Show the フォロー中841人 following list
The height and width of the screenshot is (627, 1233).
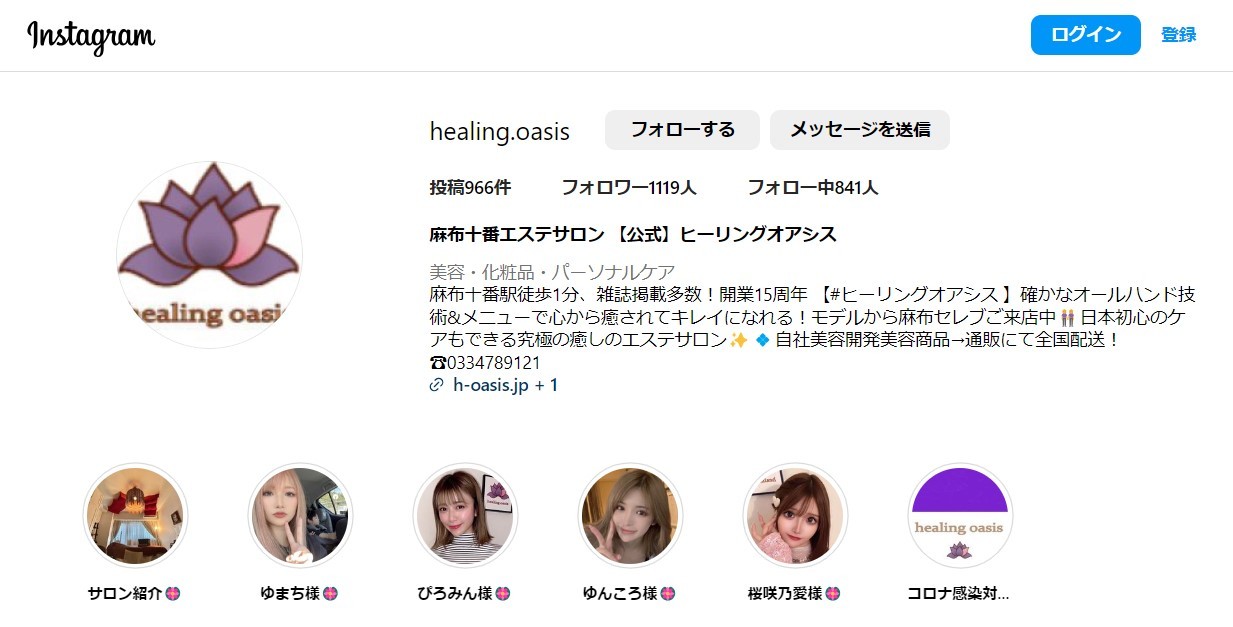coord(813,187)
